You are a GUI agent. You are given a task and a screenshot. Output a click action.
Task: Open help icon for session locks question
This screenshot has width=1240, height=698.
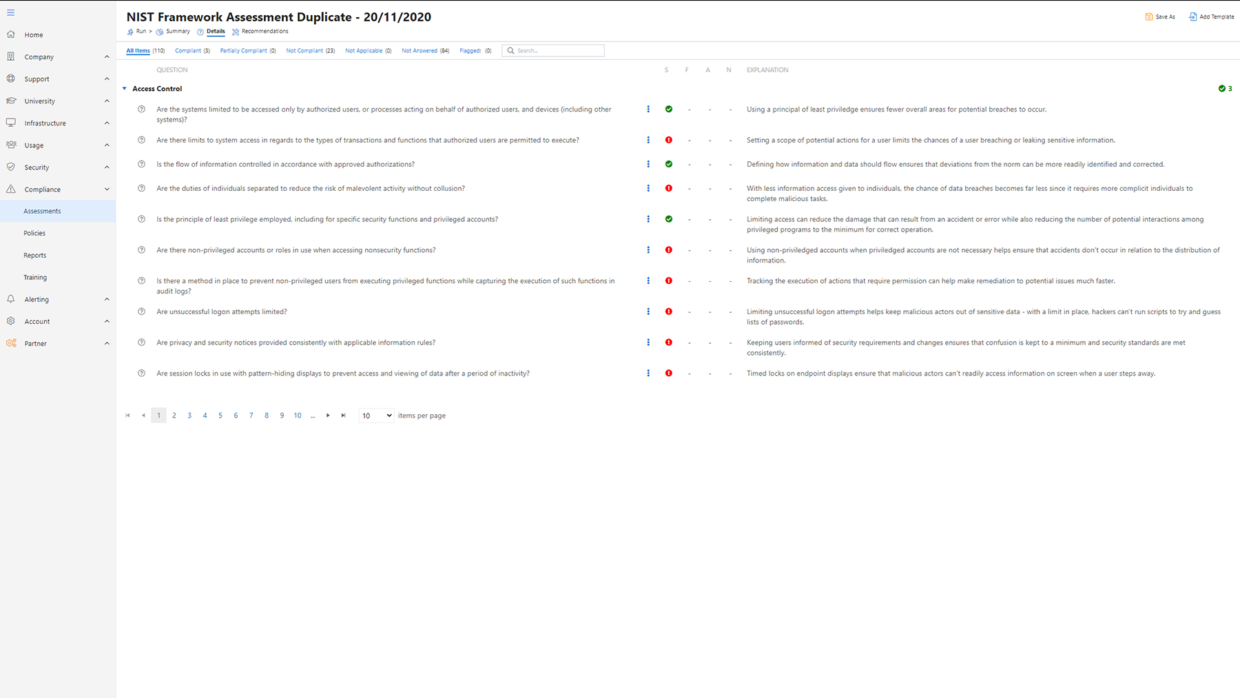pos(141,374)
